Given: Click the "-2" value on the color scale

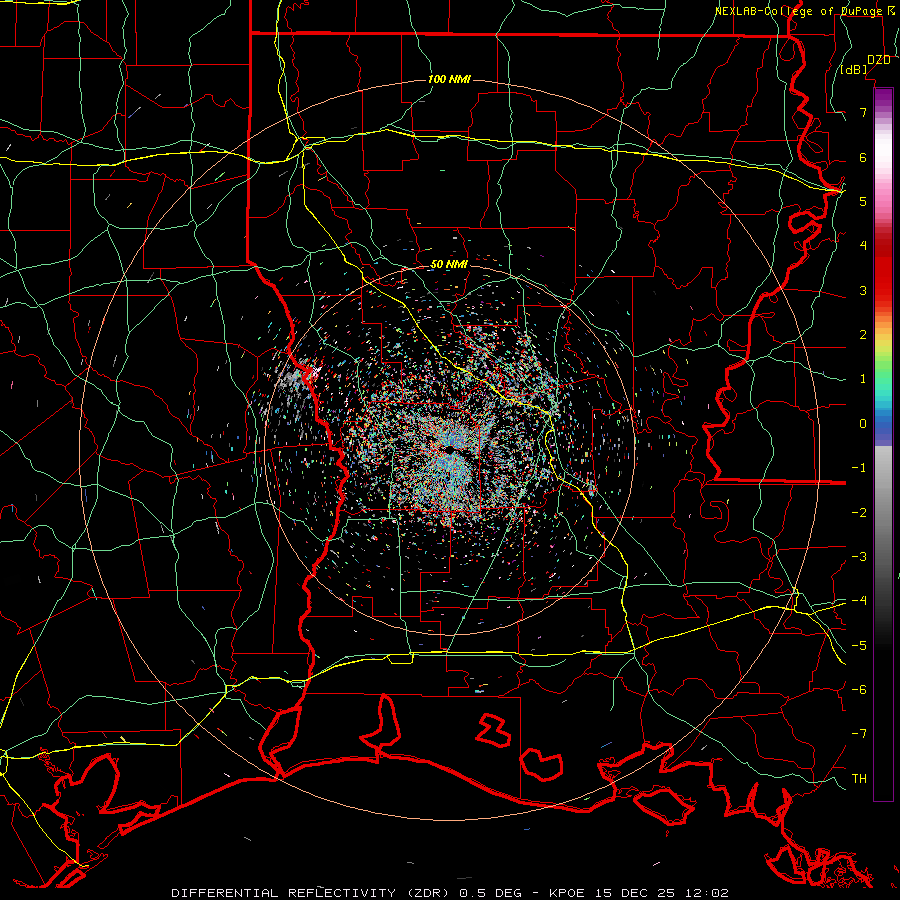Looking at the screenshot, I should 859,513.
